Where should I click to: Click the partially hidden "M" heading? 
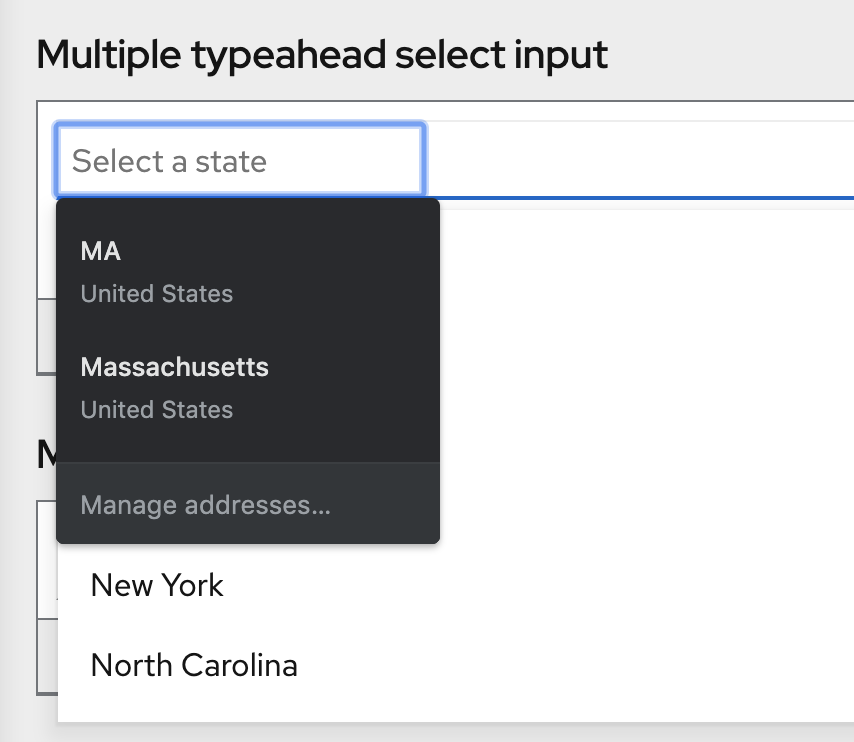tap(45, 455)
